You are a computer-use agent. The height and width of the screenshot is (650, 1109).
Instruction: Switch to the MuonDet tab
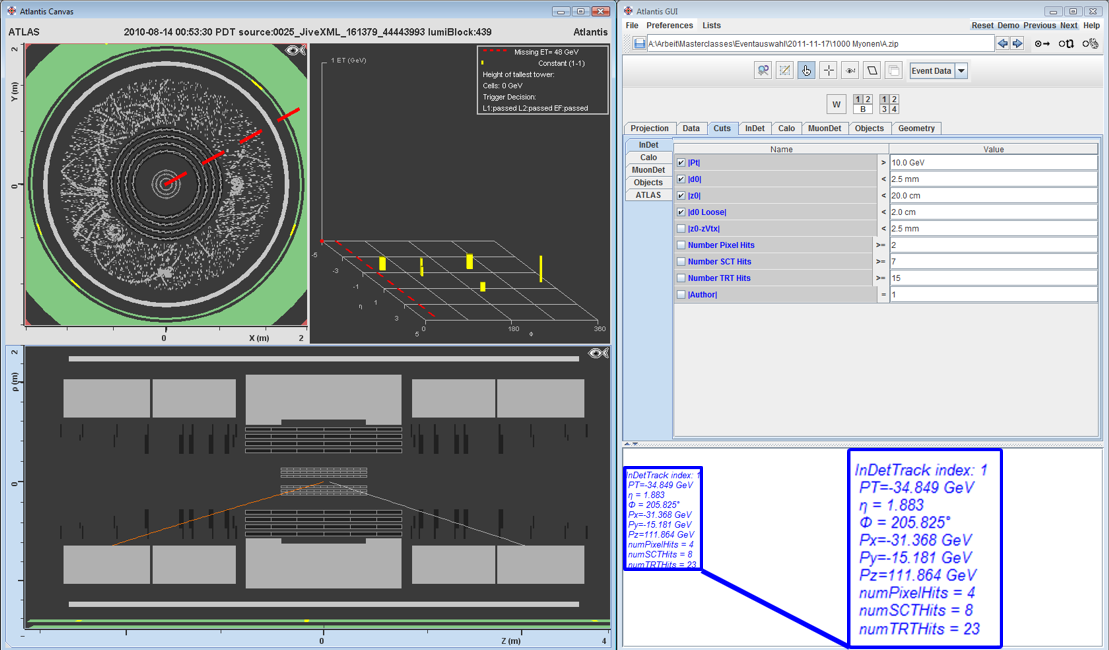click(825, 128)
